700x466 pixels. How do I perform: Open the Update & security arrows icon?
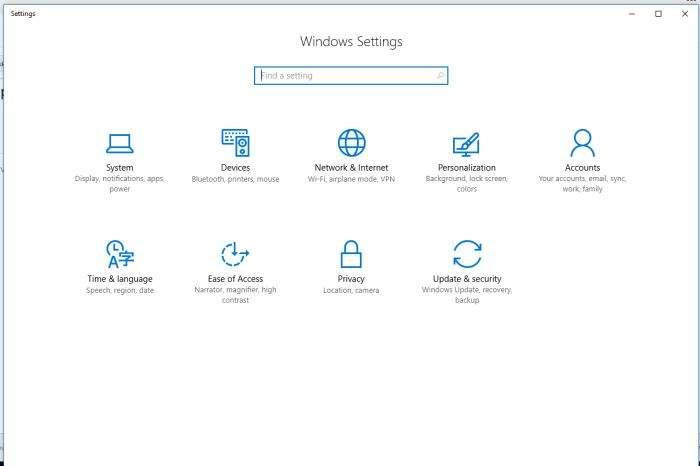pos(467,254)
